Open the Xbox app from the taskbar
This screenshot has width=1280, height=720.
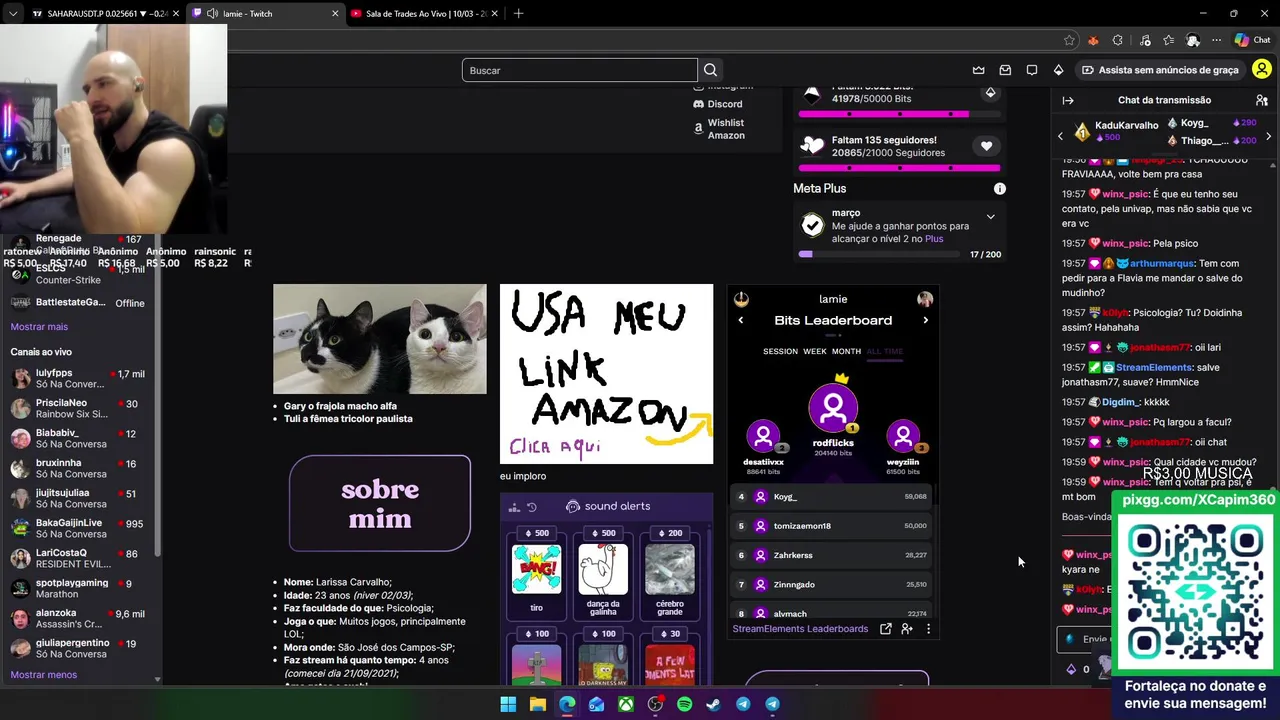[625, 704]
